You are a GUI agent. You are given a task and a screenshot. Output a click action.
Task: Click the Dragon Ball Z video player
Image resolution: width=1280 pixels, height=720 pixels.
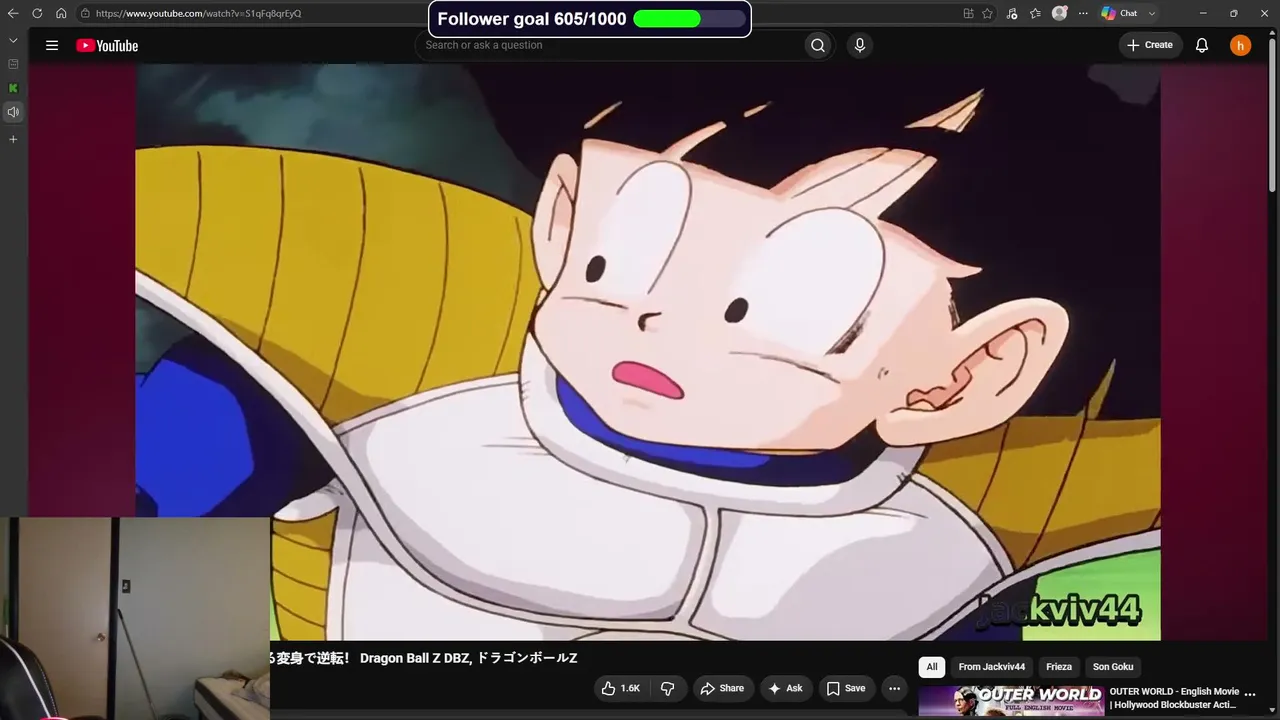(x=648, y=352)
